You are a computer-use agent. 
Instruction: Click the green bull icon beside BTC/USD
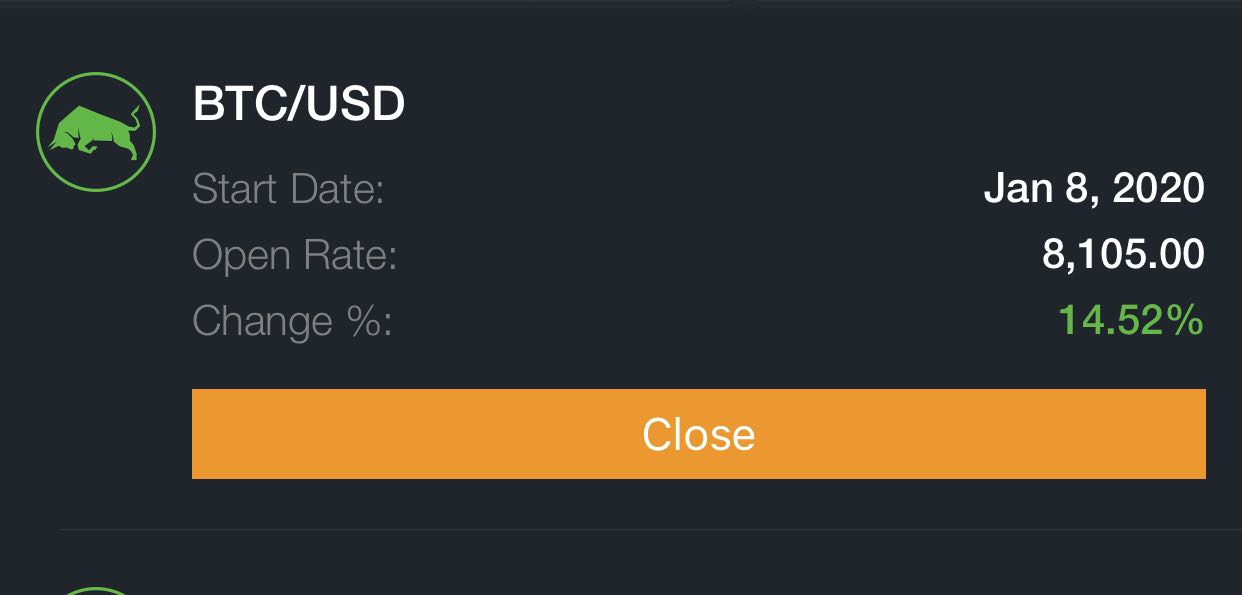click(95, 131)
